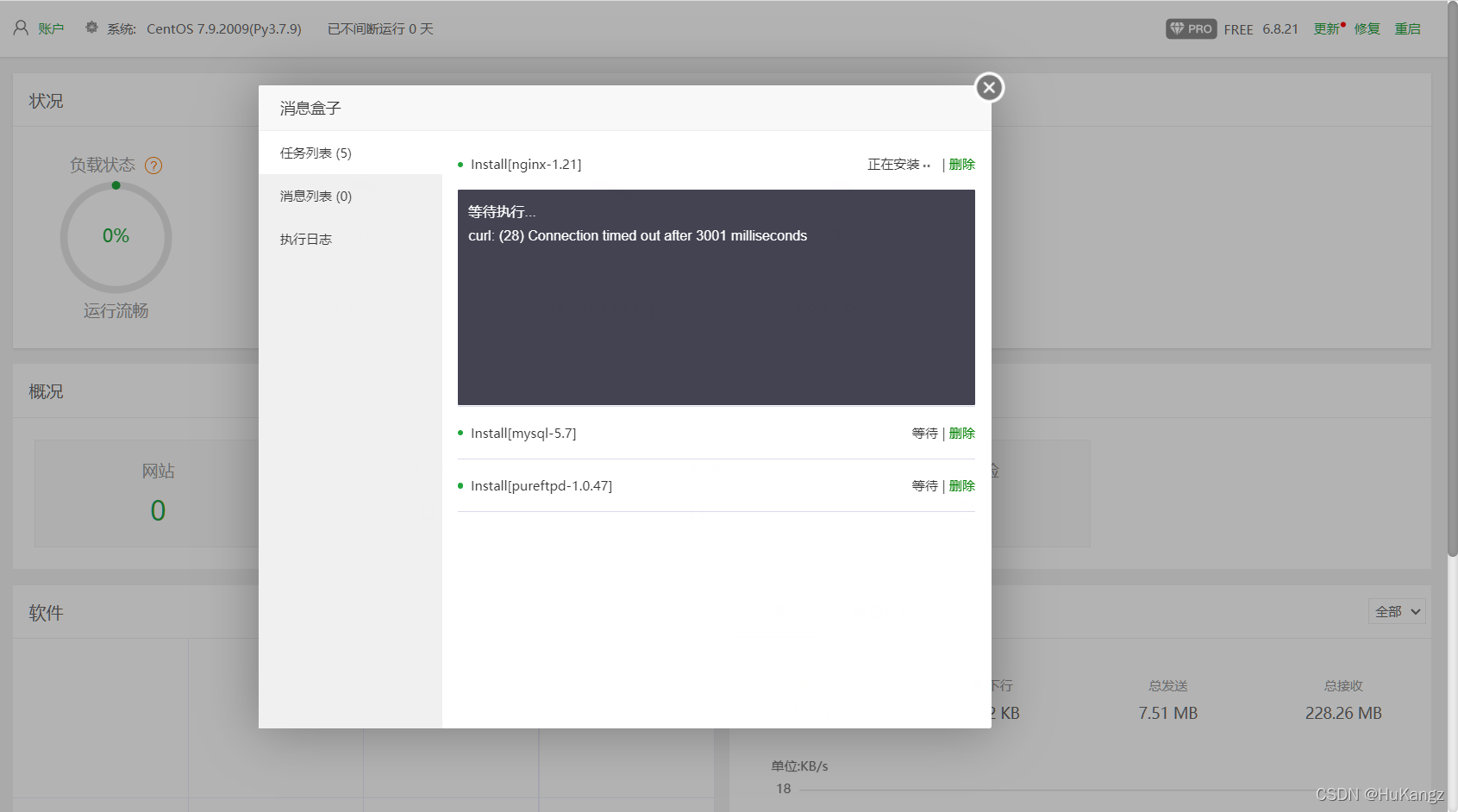Close the message box dialog
This screenshot has width=1458, height=812.
989,87
